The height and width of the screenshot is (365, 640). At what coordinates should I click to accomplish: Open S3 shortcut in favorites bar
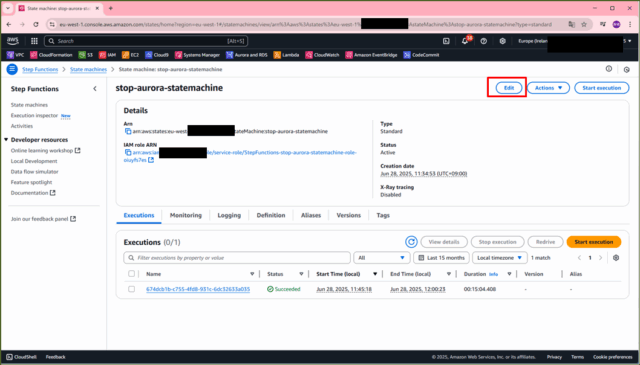[x=86, y=55]
